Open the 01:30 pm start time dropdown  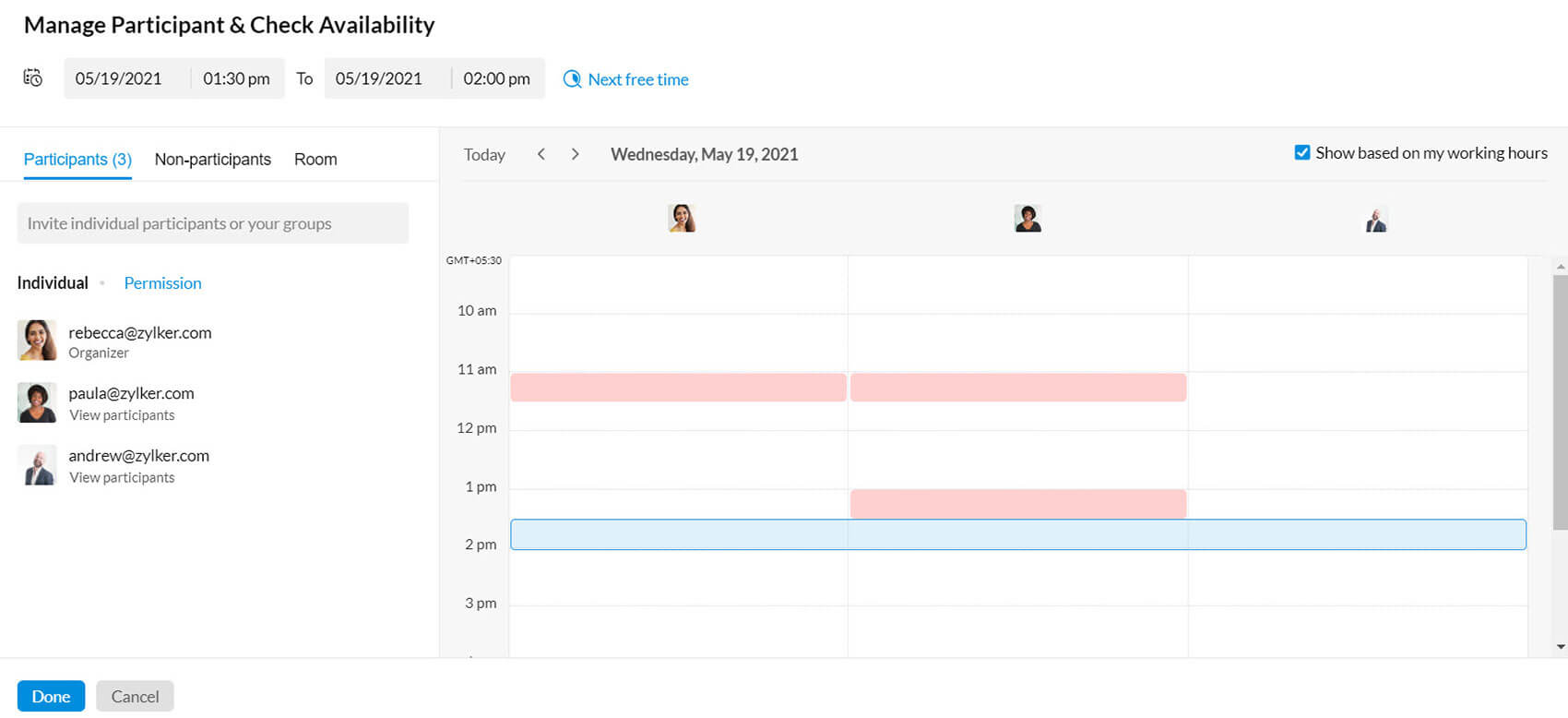[x=236, y=78]
